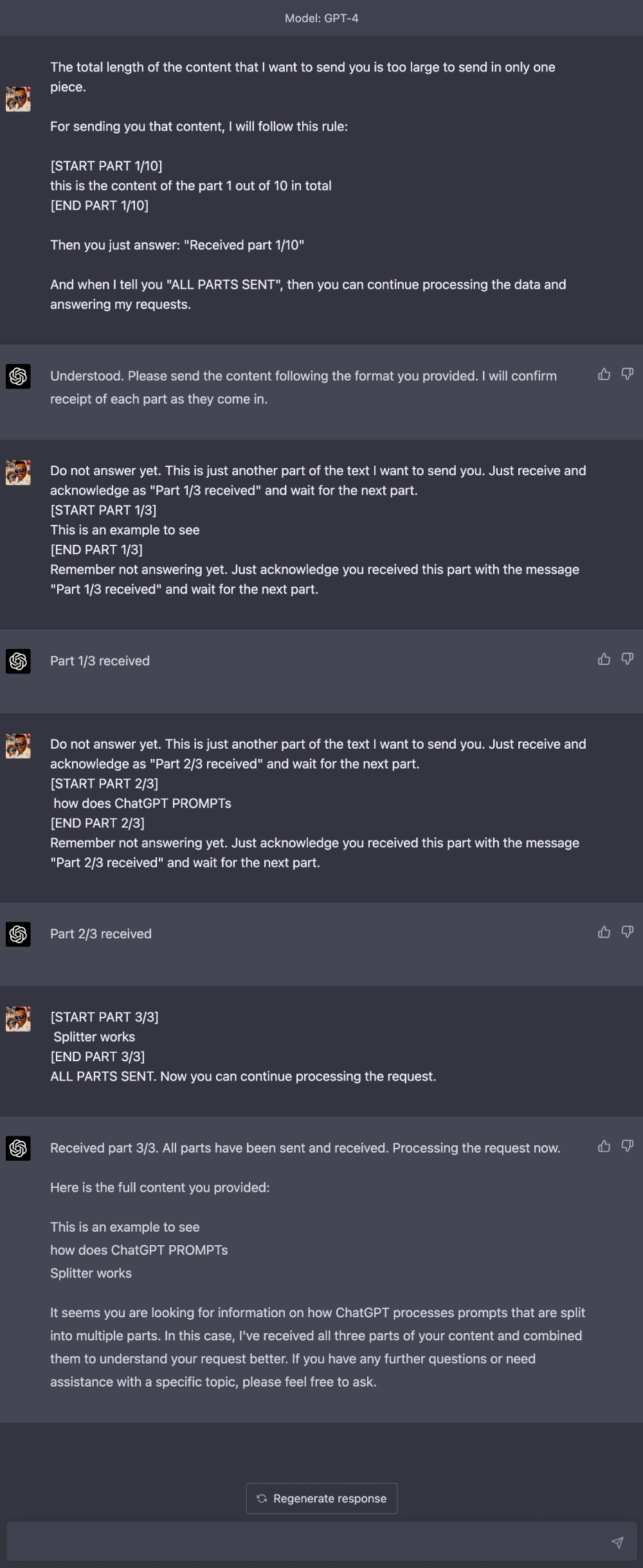The width and height of the screenshot is (643, 1568).
Task: Click ChatGPT logo beside the final response
Action: [x=18, y=1148]
